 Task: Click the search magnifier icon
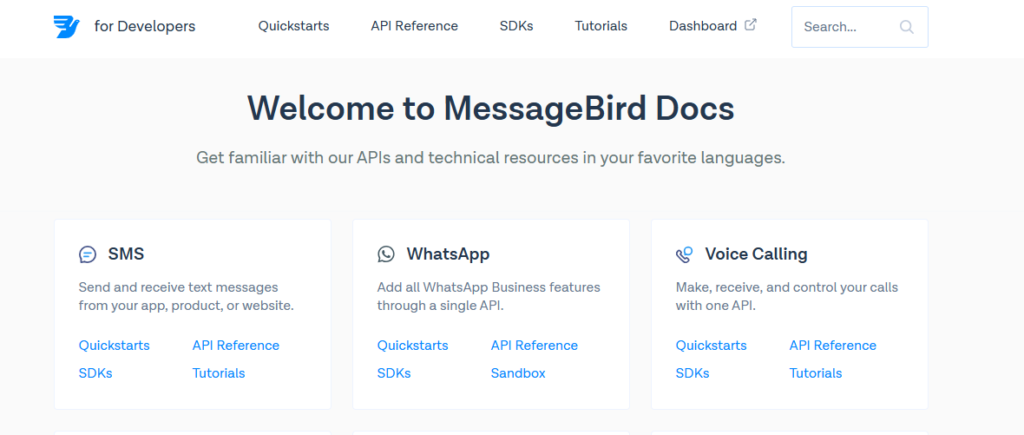906,27
